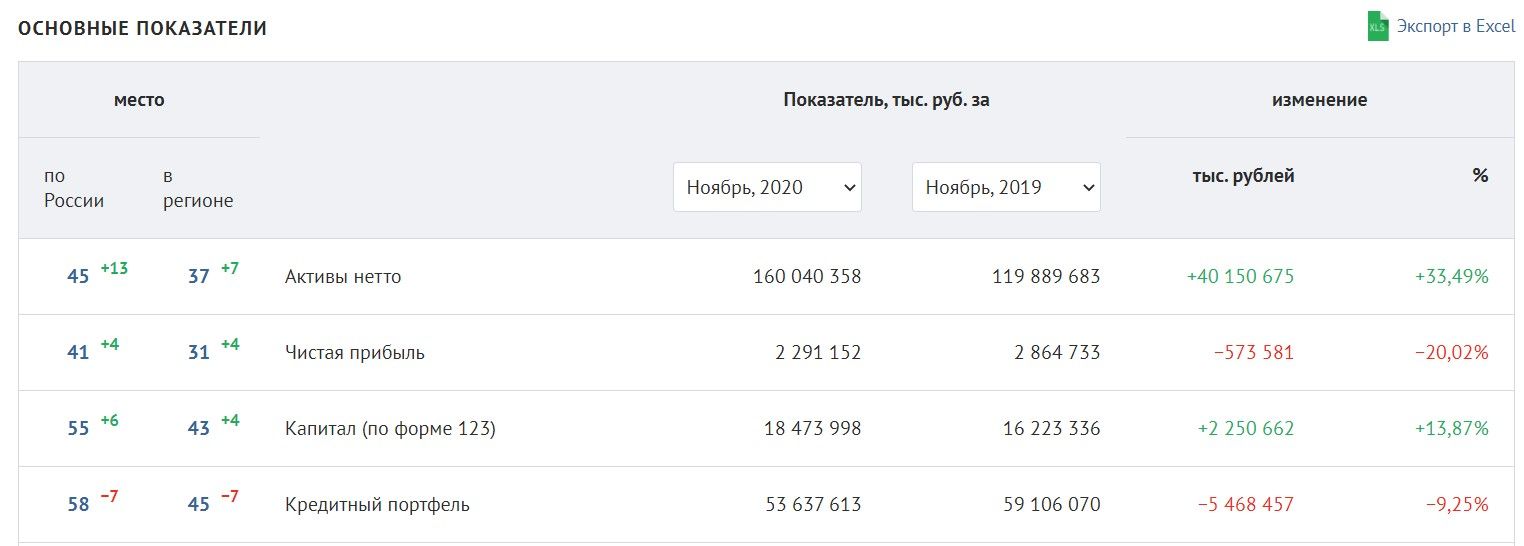
Task: Click the ОСНОВНЫЕ ПОКАЗАТЕЛИ heading
Action: click(x=142, y=28)
